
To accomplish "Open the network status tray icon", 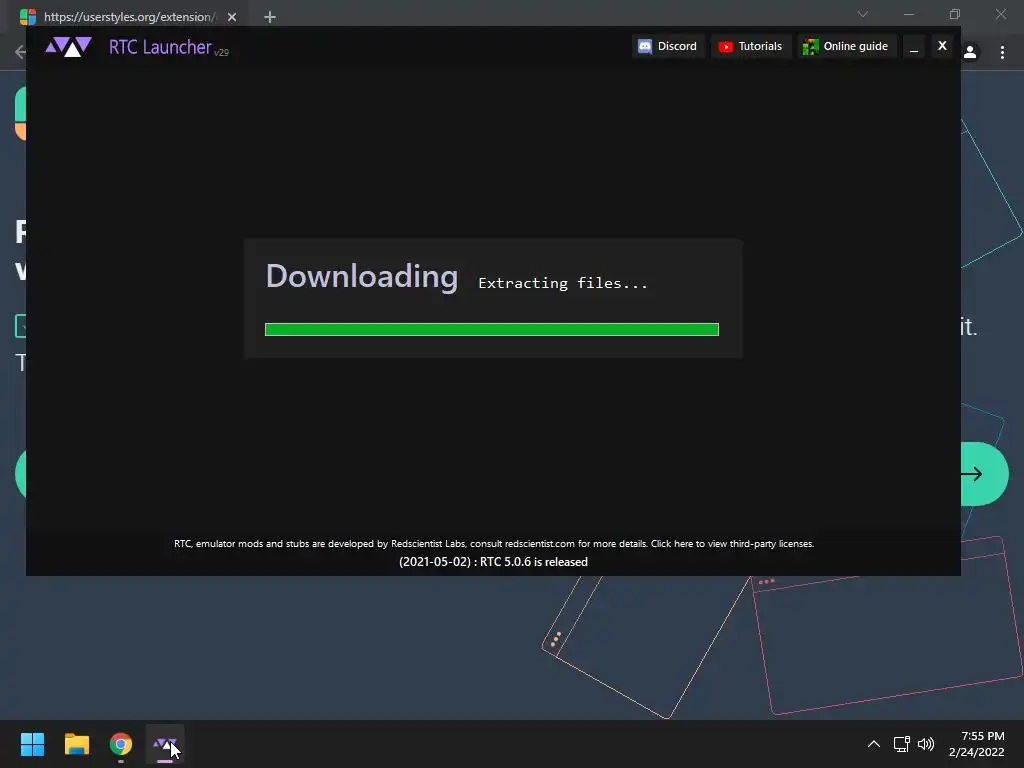I will coord(902,744).
